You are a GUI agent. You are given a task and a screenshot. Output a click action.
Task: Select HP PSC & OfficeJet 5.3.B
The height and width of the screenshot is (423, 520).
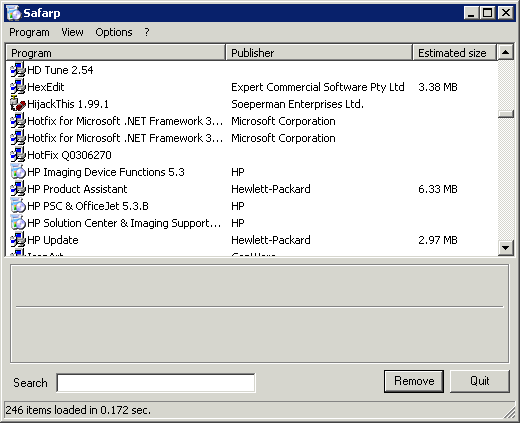point(88,206)
